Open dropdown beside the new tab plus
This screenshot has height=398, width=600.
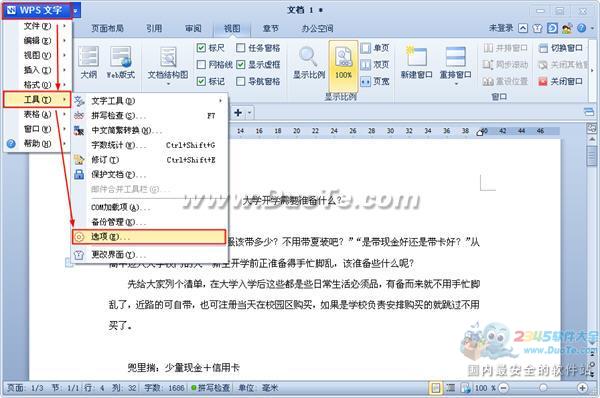pyautogui.click(x=249, y=113)
